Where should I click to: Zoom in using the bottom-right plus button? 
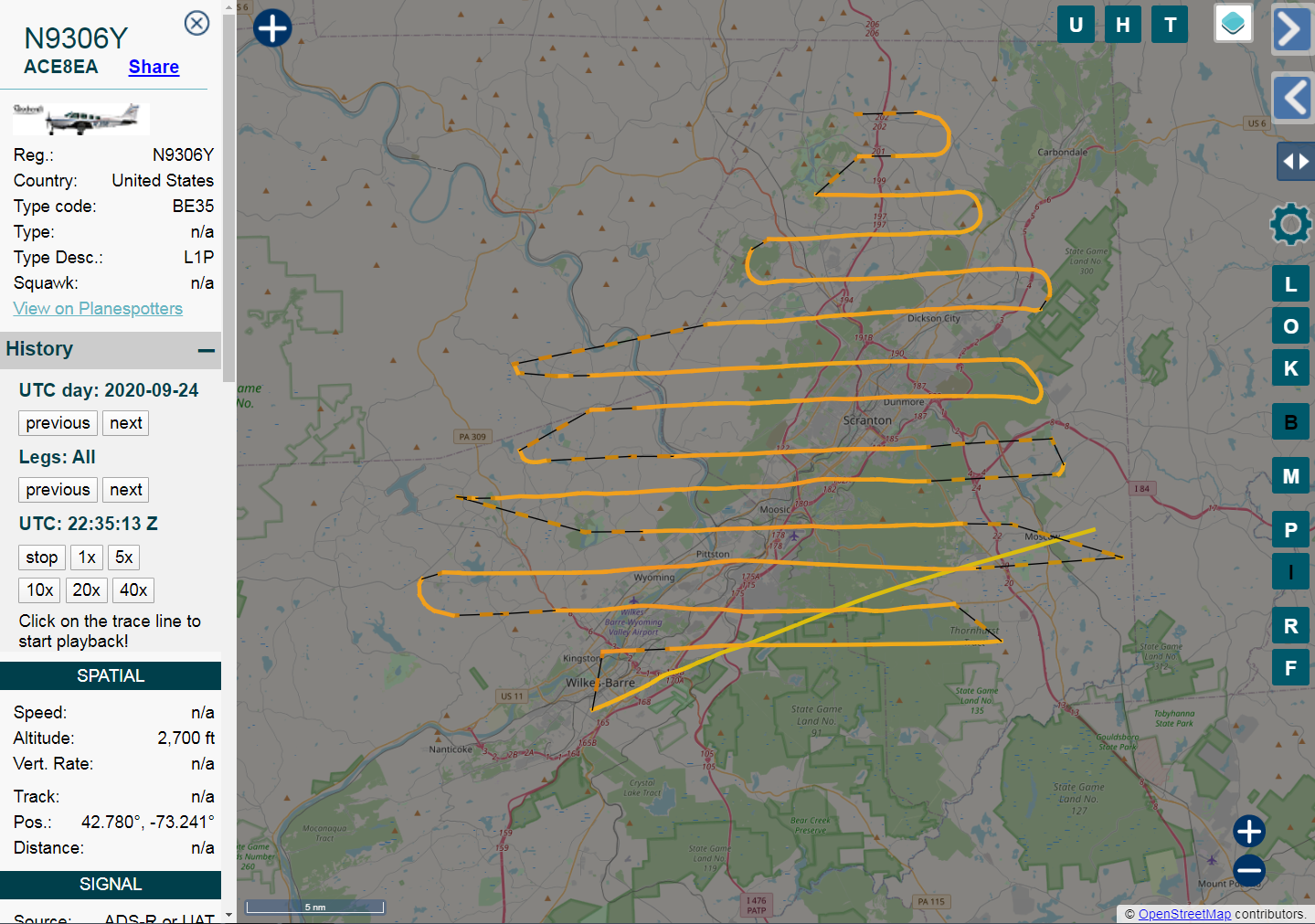click(1248, 831)
